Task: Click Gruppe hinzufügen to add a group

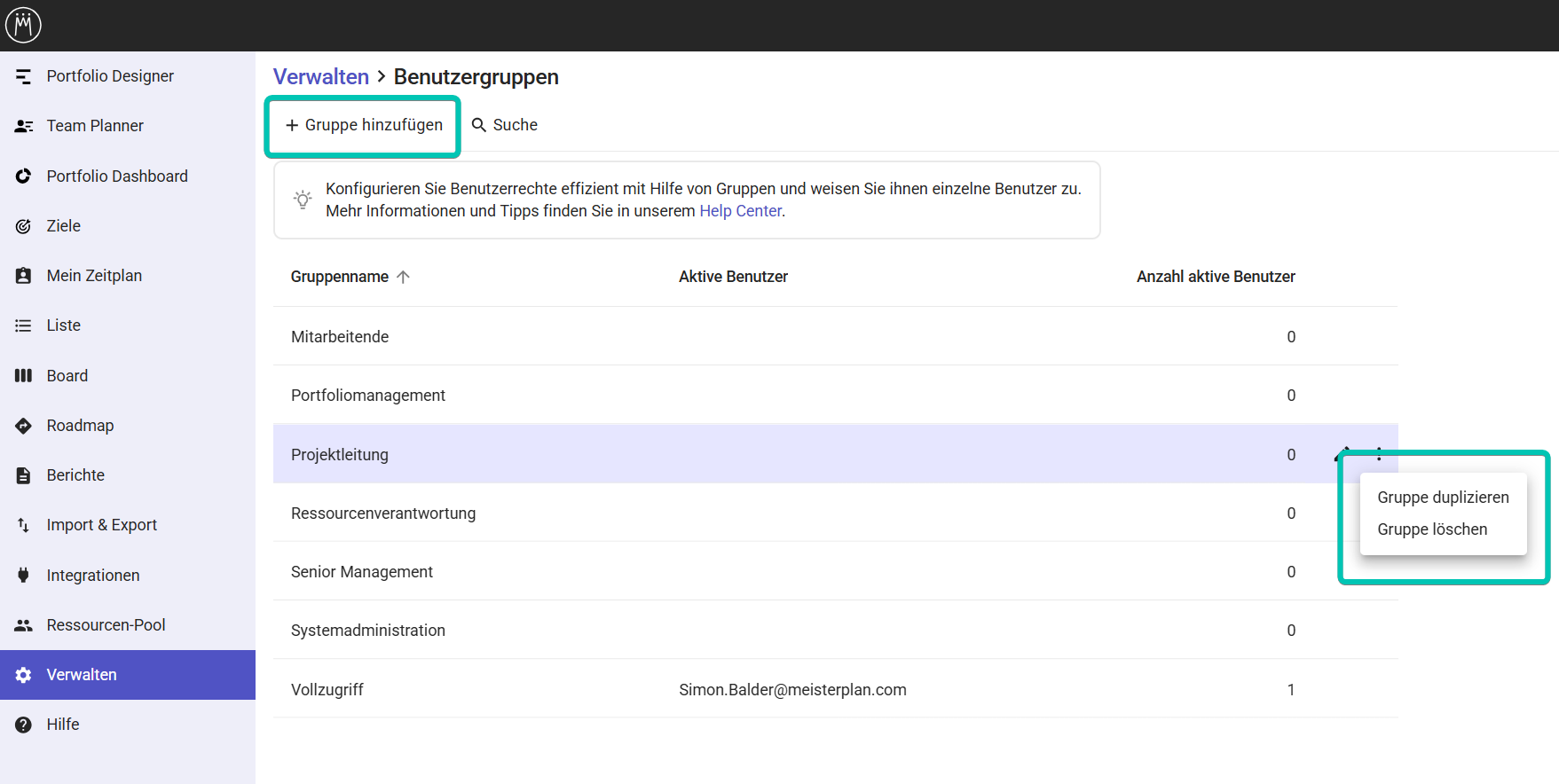Action: pos(364,125)
